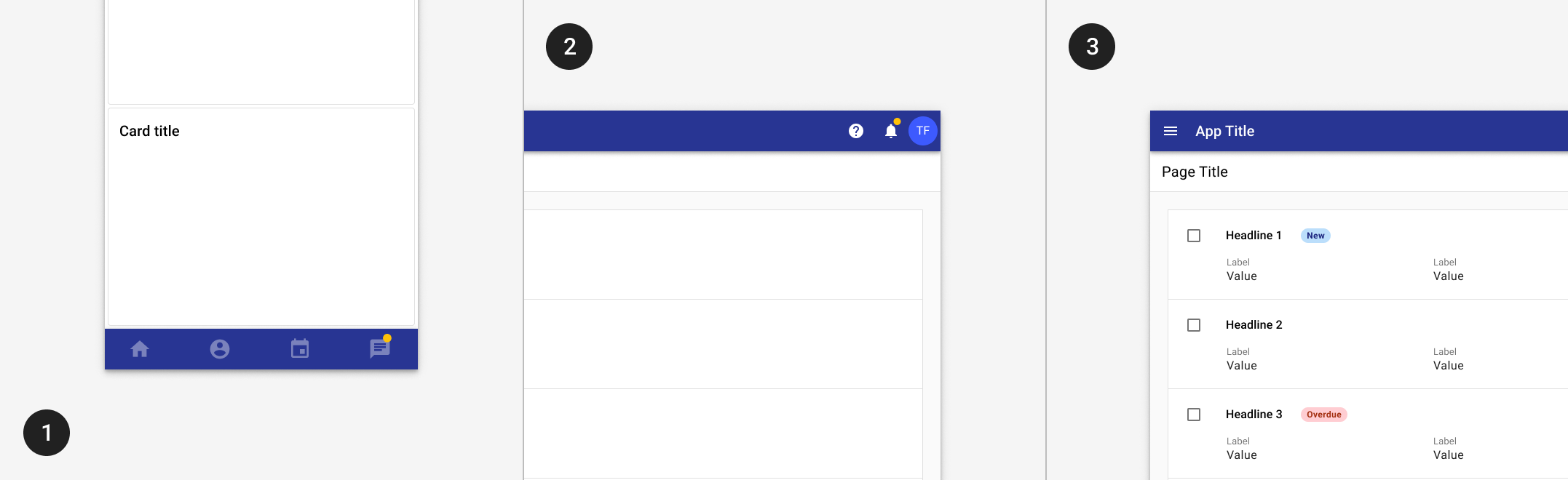
Task: Select the Headline 1 list item text
Action: coord(1254,236)
